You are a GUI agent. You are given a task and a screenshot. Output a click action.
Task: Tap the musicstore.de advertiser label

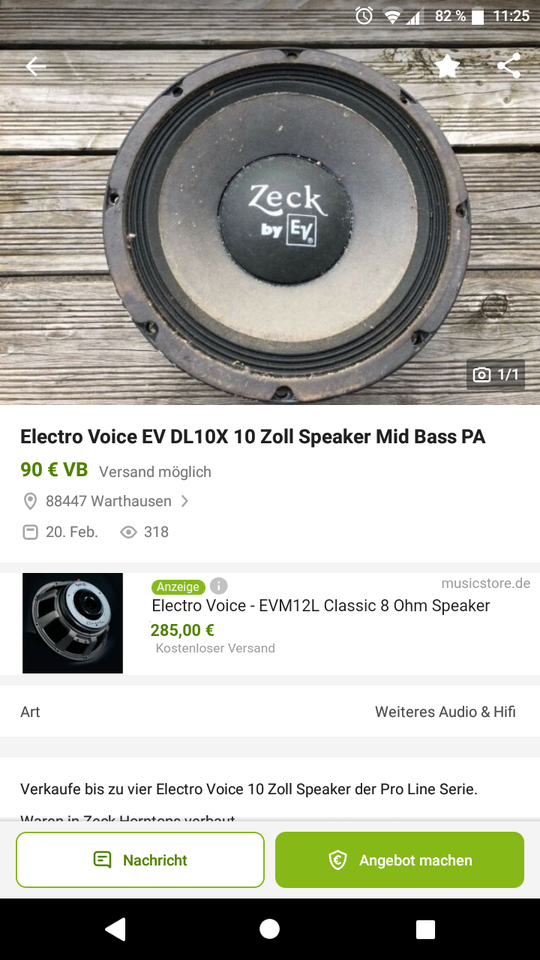(486, 583)
